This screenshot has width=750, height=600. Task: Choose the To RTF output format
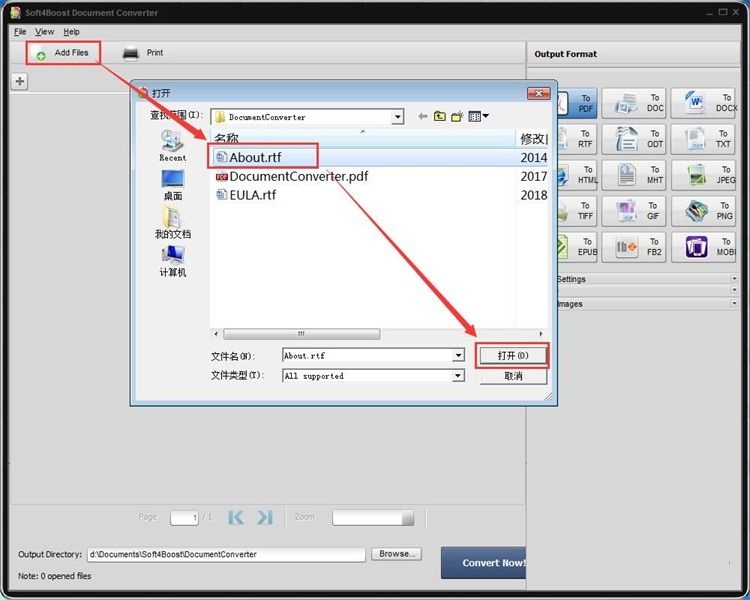pyautogui.click(x=577, y=139)
